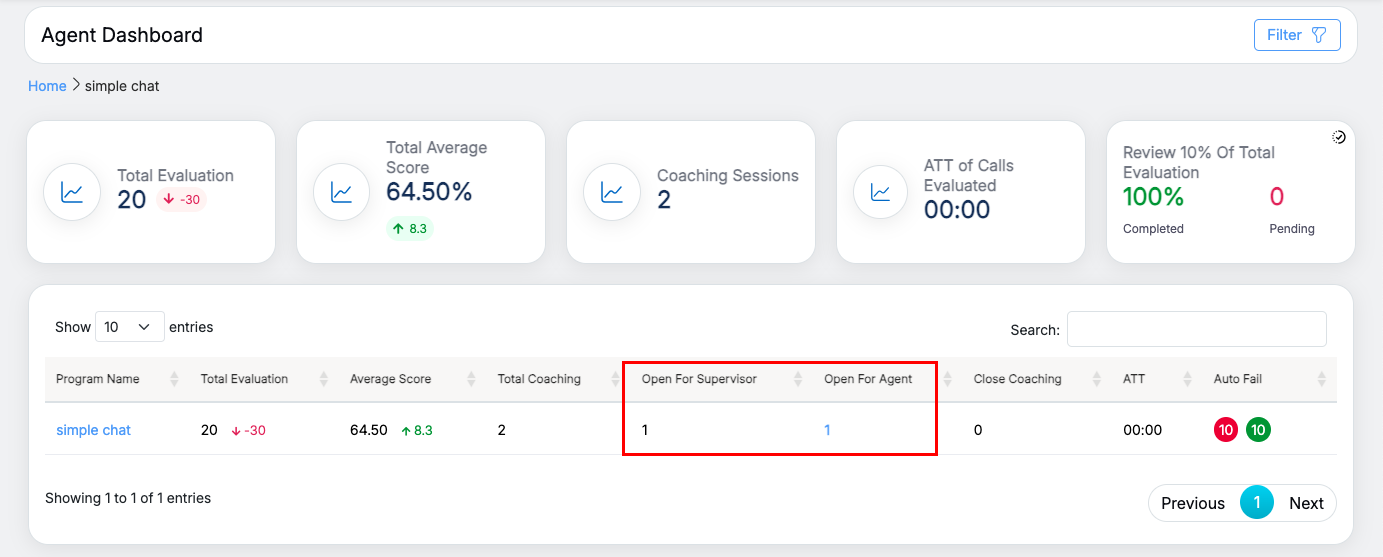Go to the Next page
The height and width of the screenshot is (557, 1383).
[x=1306, y=503]
